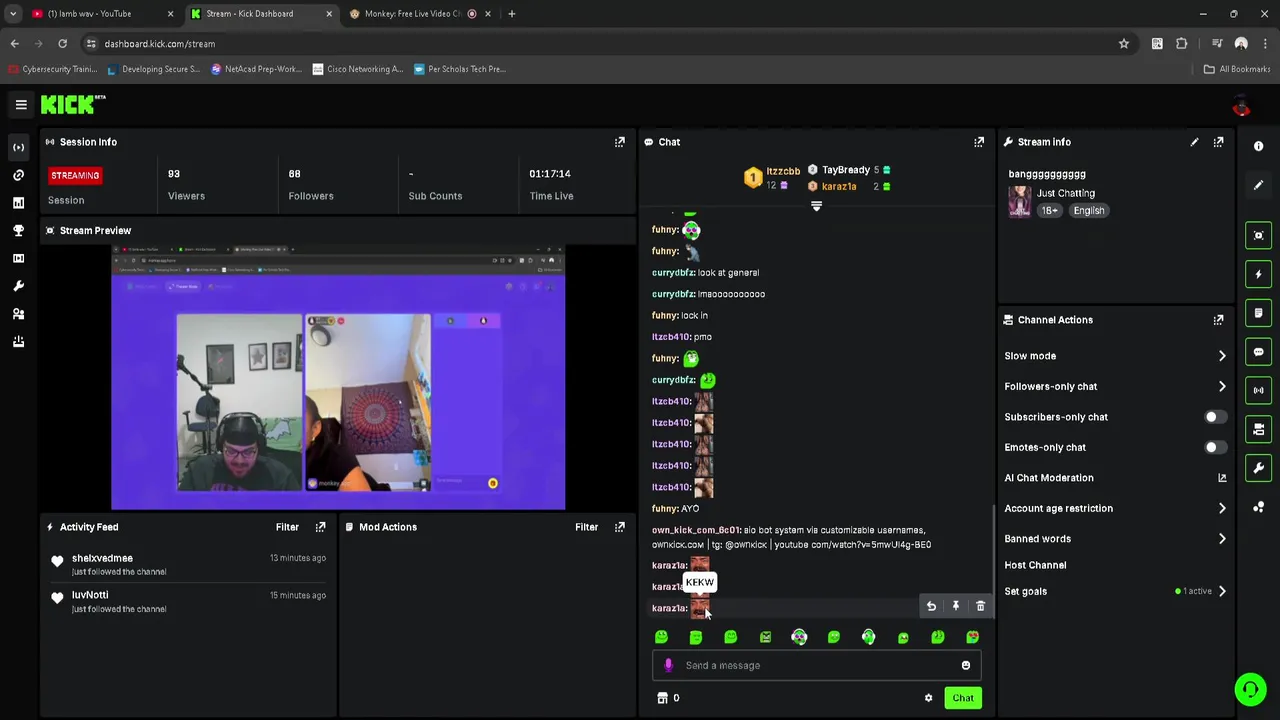The image size is (1280, 720).
Task: Click the Send a message input field
Action: point(816,665)
